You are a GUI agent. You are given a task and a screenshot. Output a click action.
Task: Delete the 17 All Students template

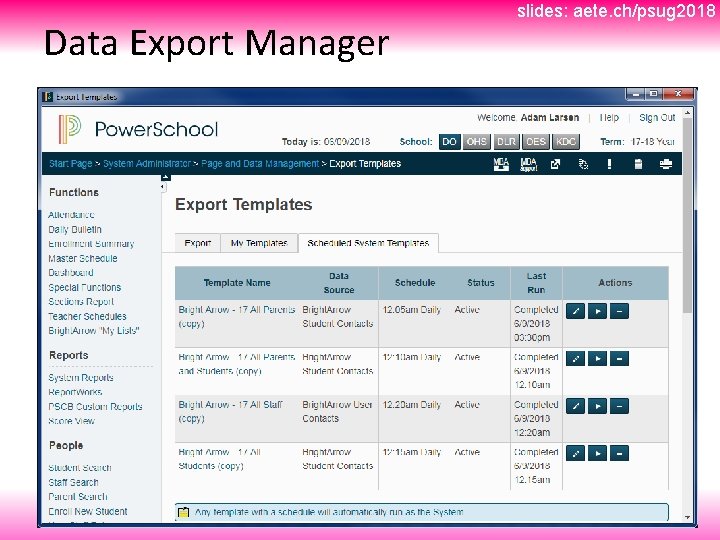pos(619,453)
